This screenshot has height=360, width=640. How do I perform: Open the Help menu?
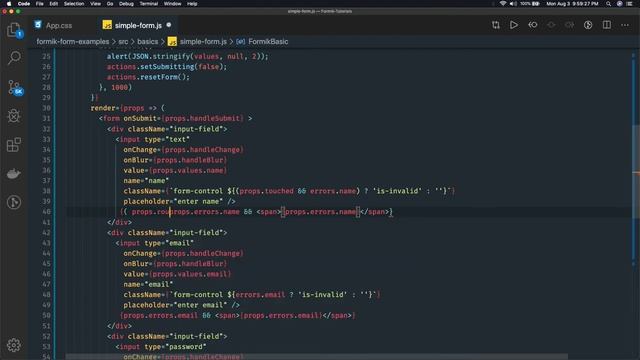coord(192,4)
